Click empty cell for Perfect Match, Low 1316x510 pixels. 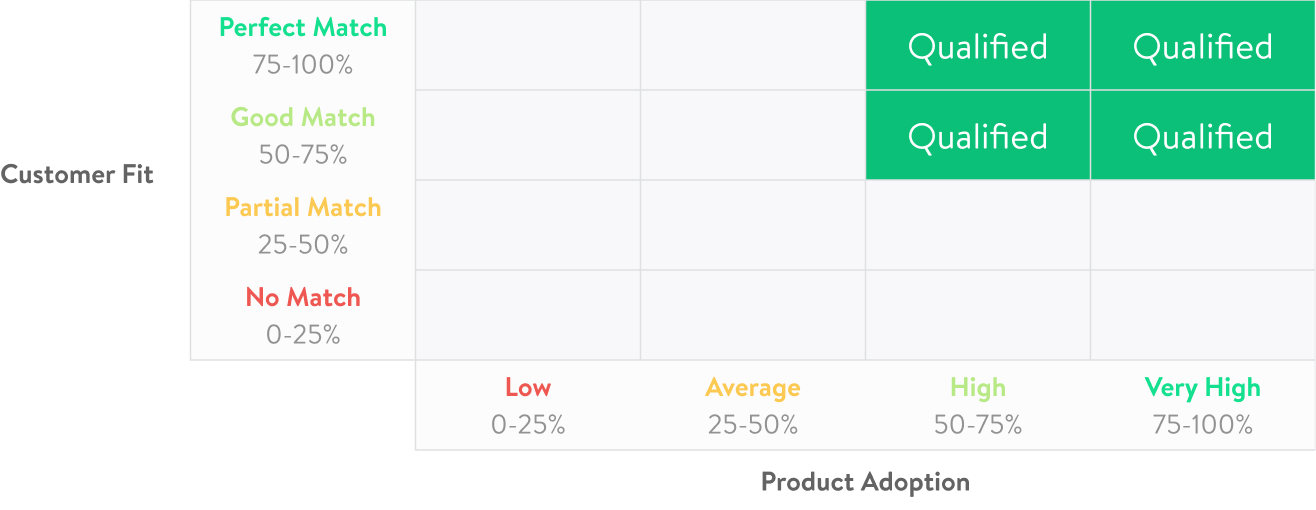(528, 46)
